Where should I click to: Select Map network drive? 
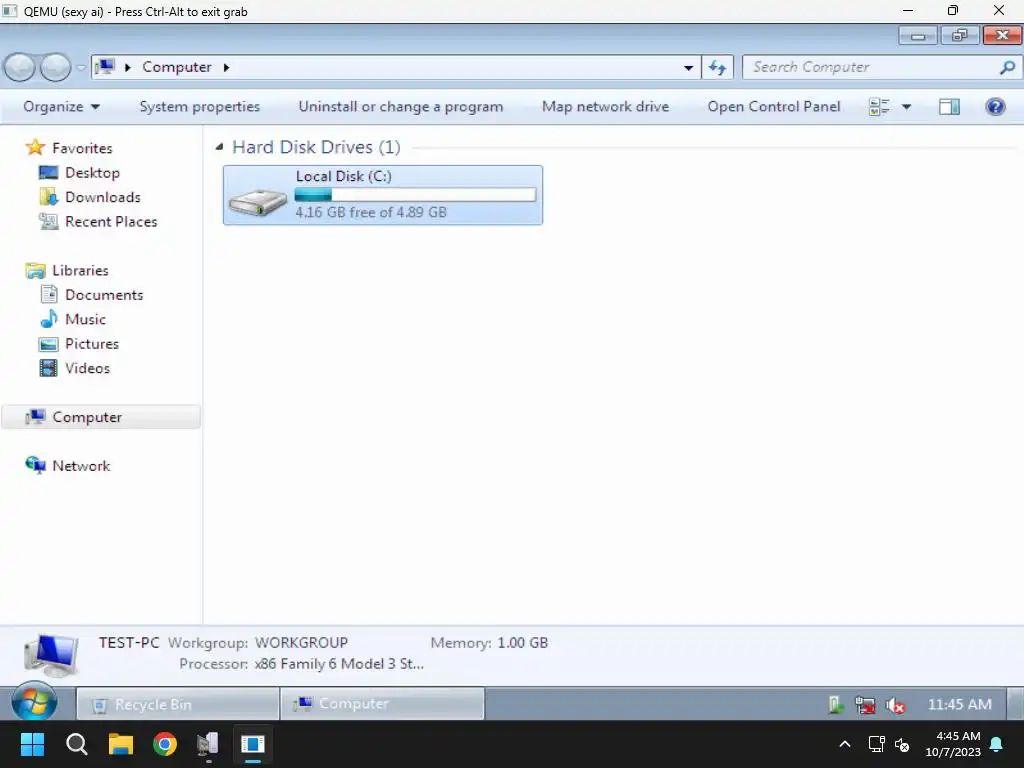(x=605, y=106)
